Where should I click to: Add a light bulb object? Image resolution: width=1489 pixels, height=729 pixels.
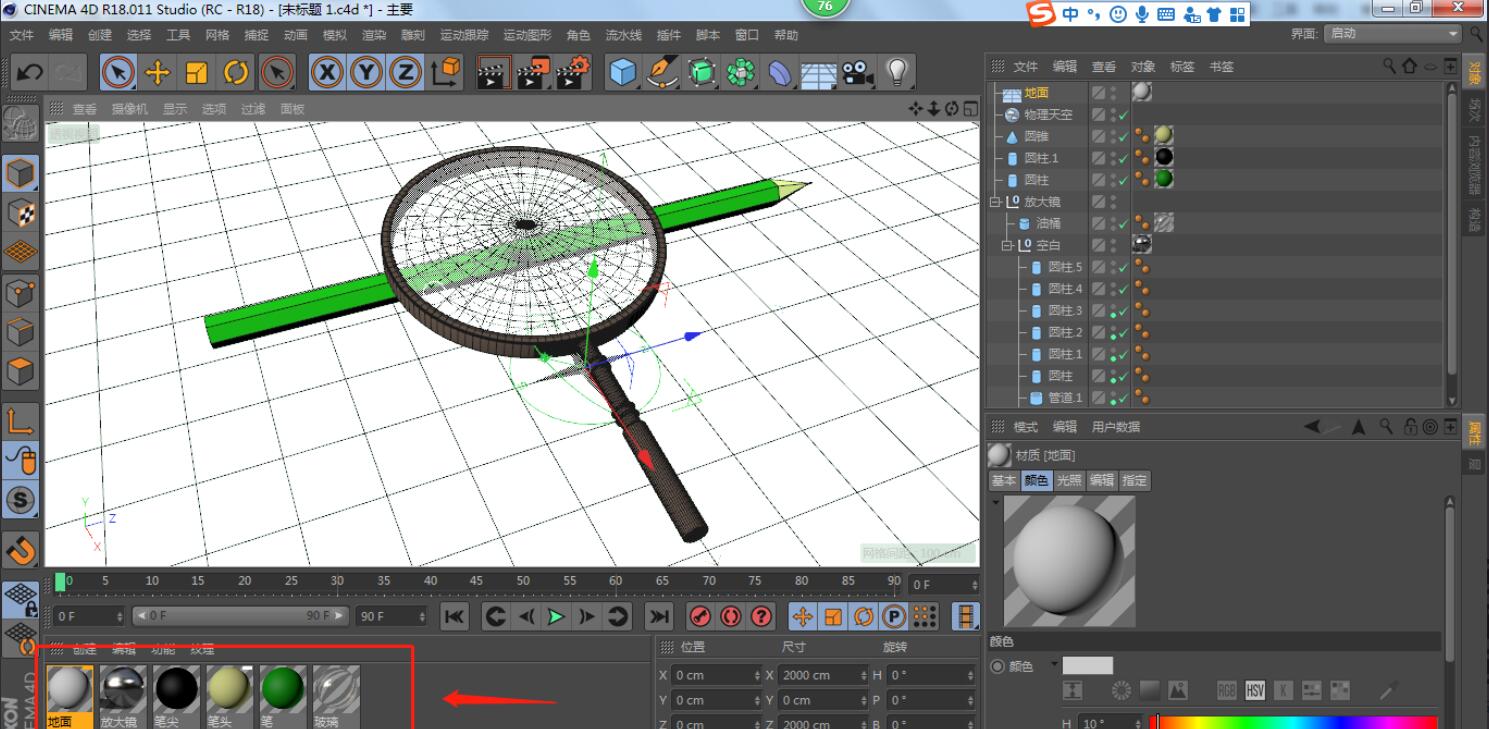tap(898, 72)
